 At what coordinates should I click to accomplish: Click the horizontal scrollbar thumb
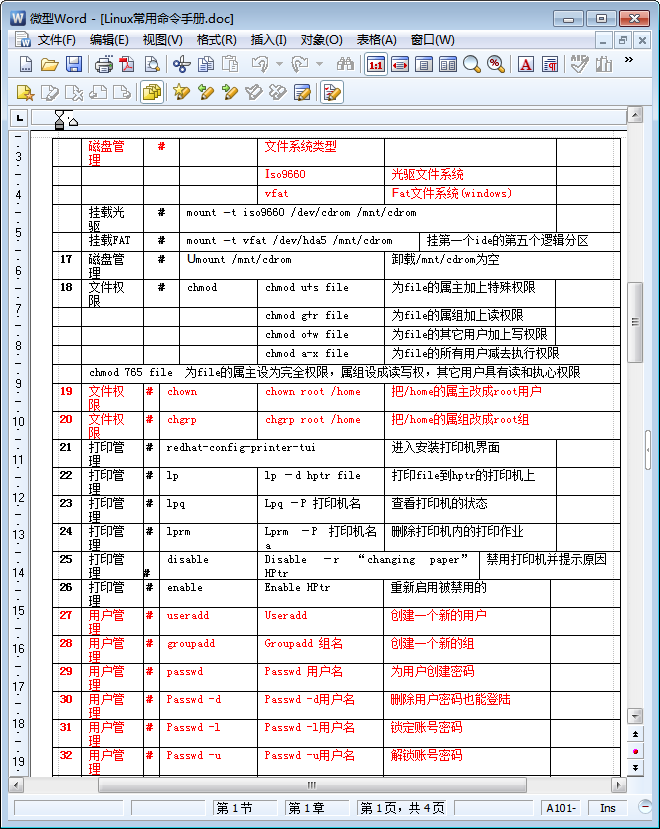pos(312,785)
